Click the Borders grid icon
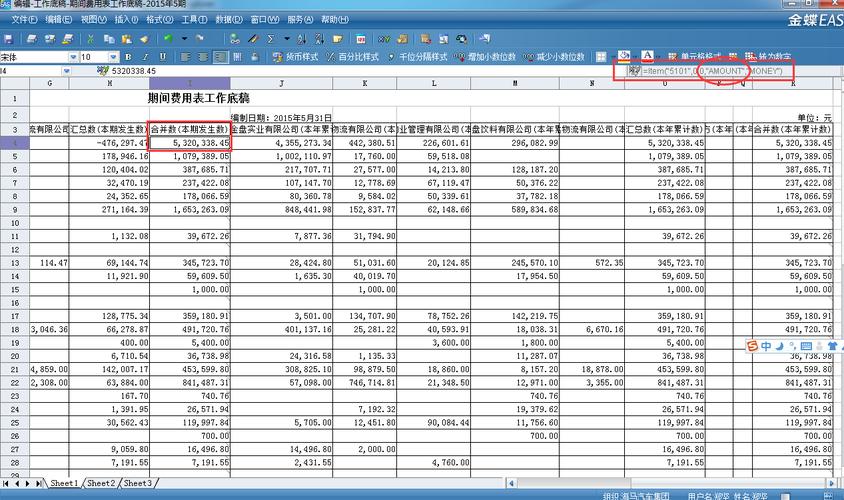Screen dimensions: 844x500 coord(601,57)
